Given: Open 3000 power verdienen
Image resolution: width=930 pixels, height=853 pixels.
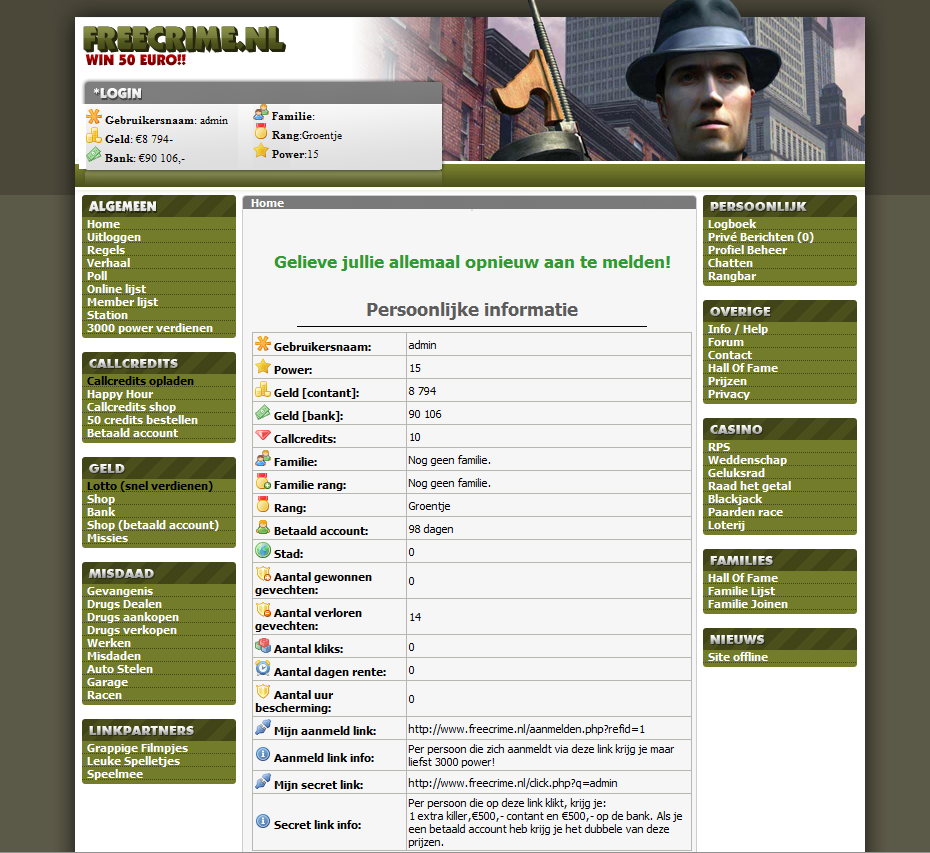Looking at the screenshot, I should pos(149,328).
